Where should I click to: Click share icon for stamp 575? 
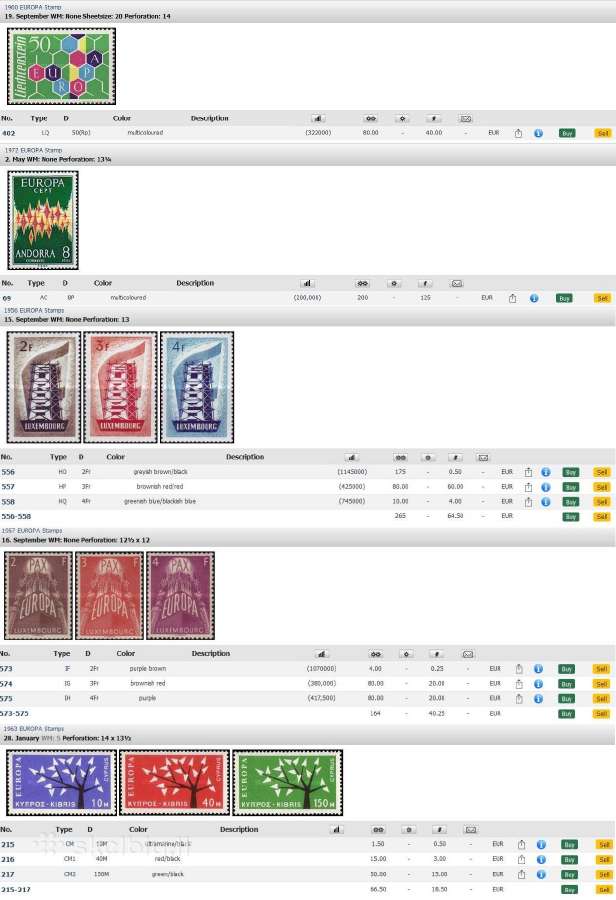pos(518,699)
